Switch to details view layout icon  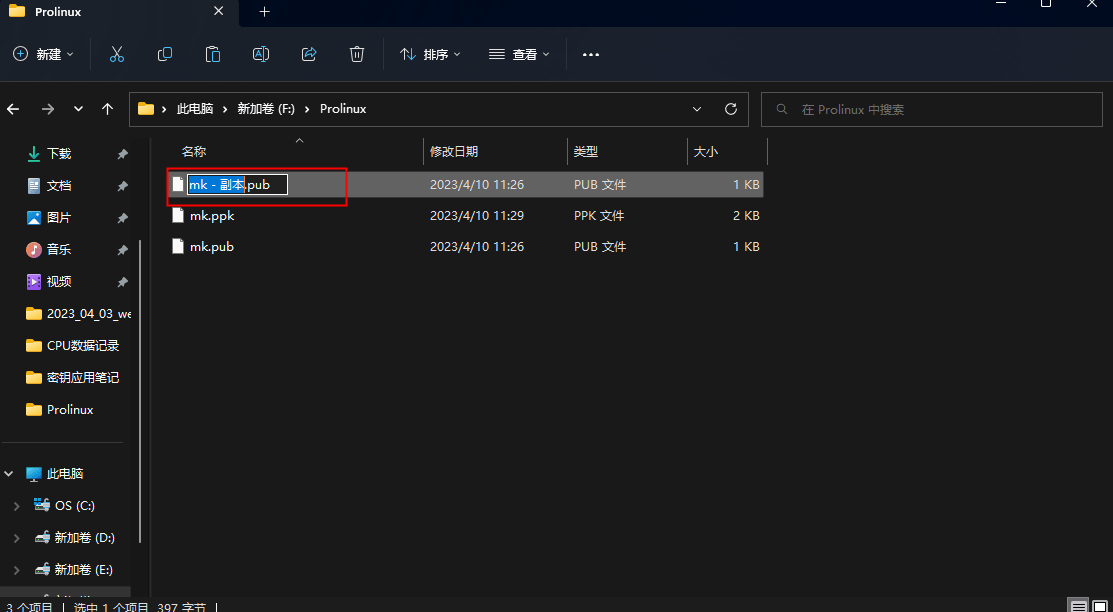(1078, 606)
